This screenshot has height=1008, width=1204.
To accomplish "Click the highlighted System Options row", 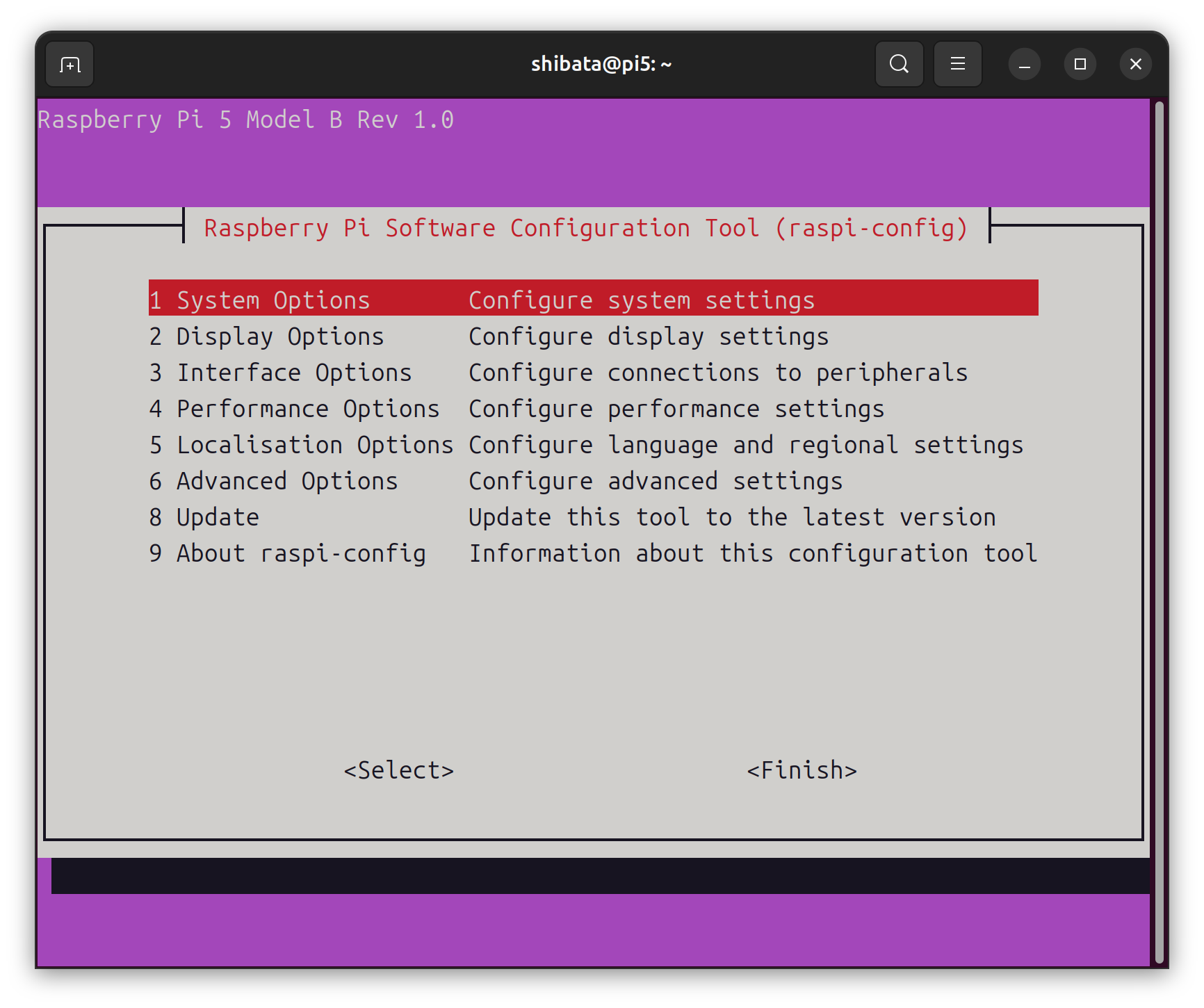I will [x=592, y=300].
